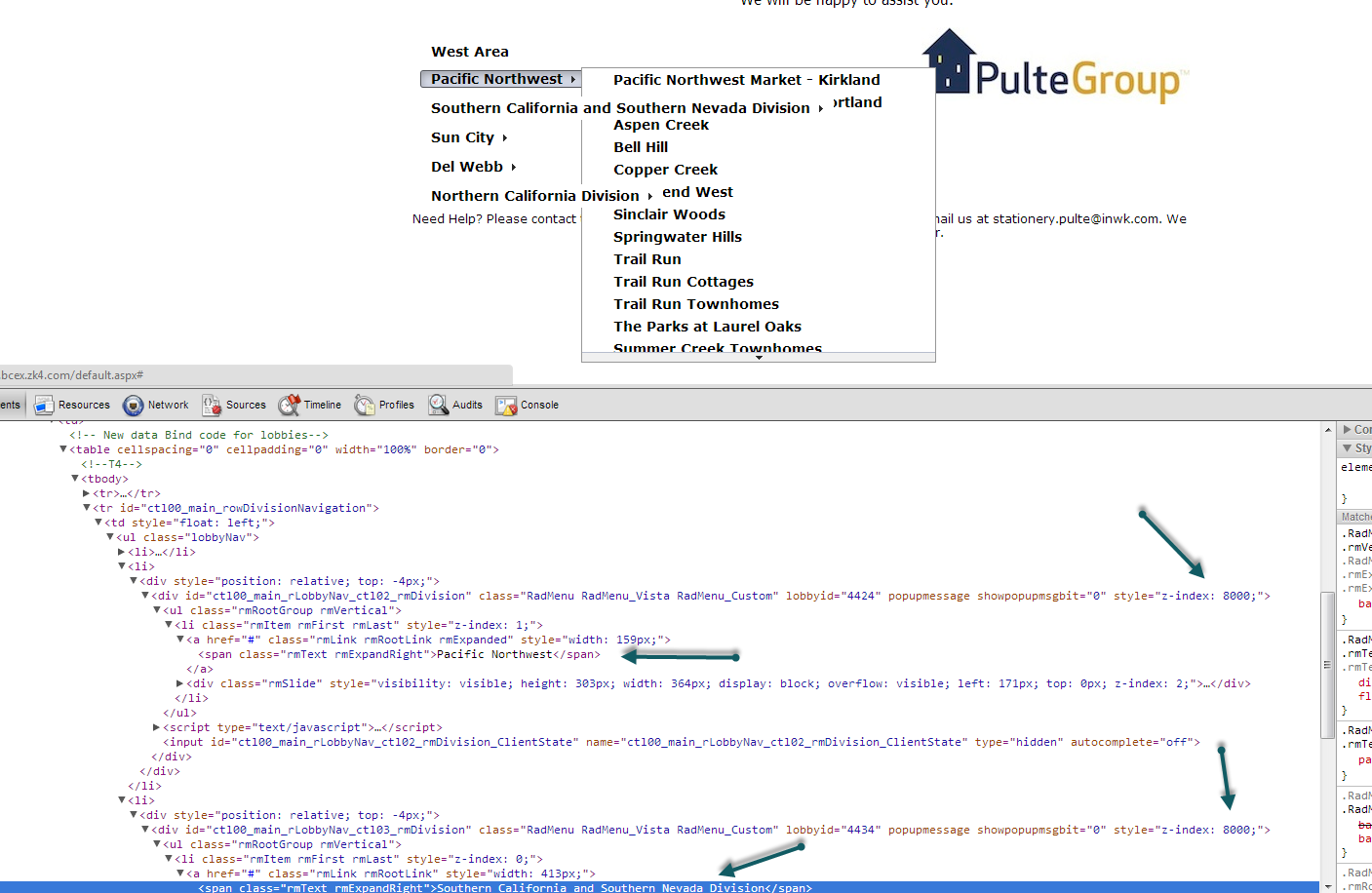
Task: Switch to the Audits tab
Action: click(x=456, y=406)
